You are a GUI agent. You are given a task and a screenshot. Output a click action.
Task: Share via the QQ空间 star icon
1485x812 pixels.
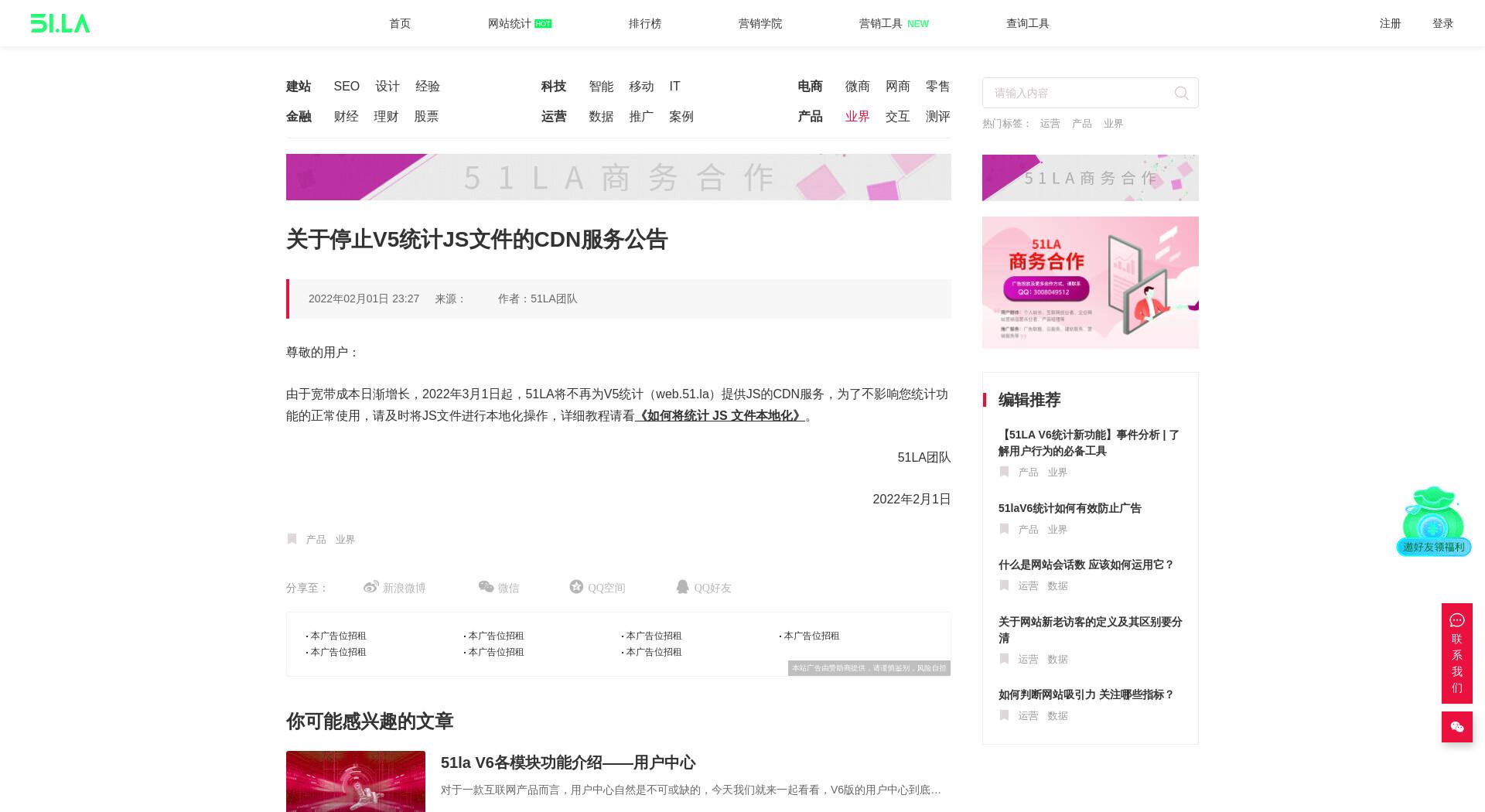[576, 587]
